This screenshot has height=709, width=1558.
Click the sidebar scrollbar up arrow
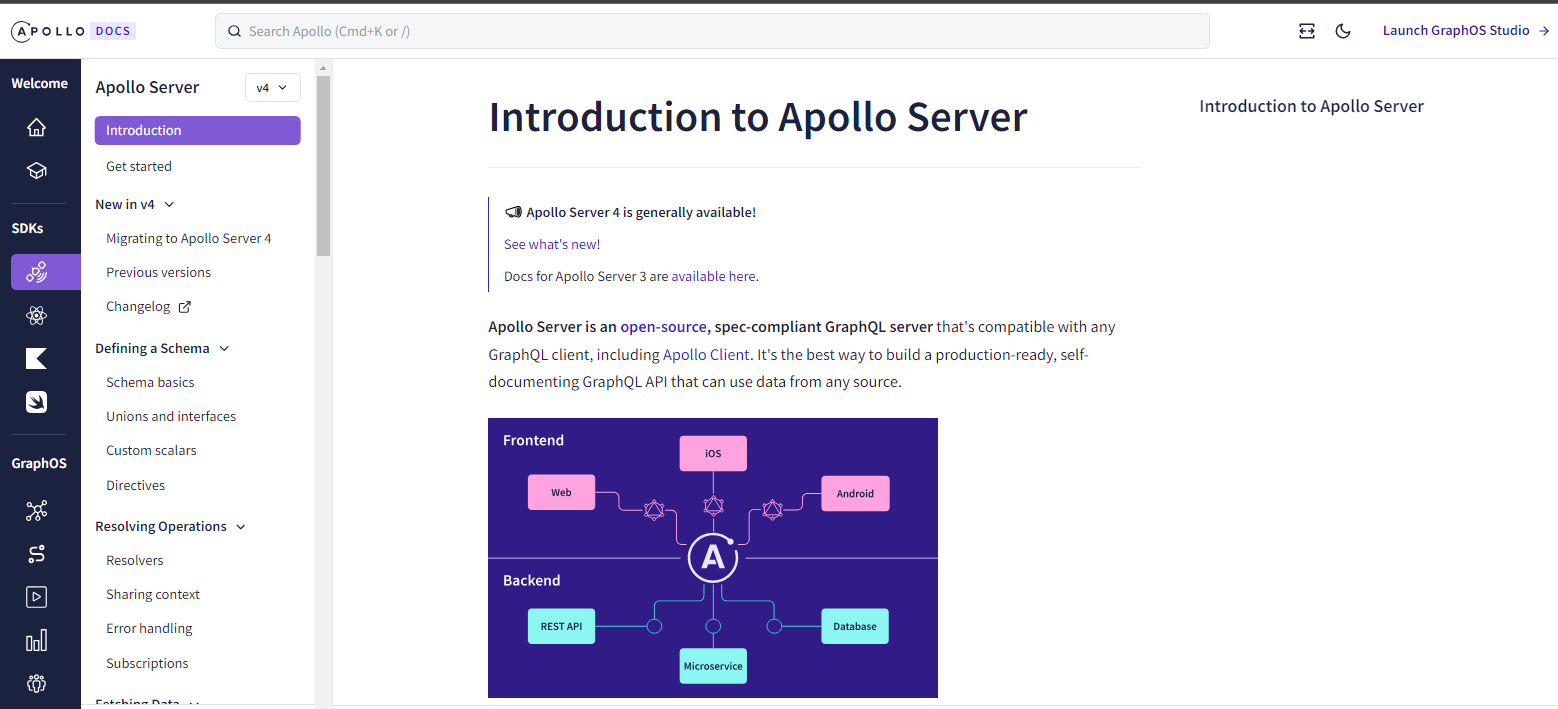click(323, 67)
